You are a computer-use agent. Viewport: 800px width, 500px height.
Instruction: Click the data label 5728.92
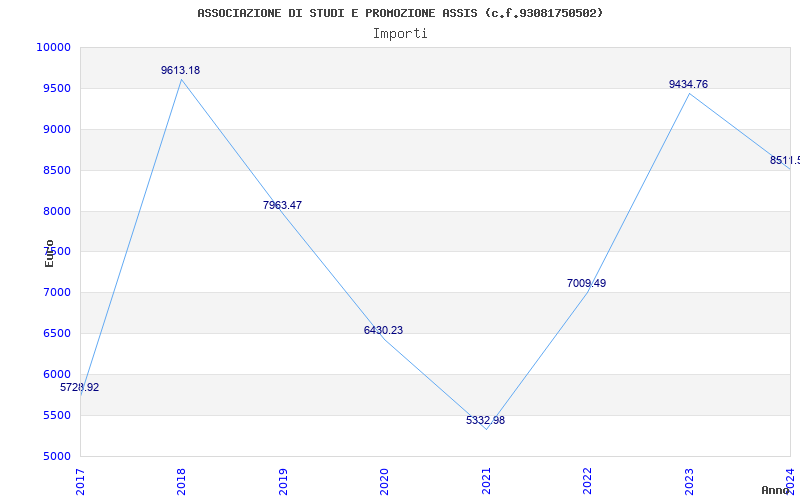tap(80, 387)
